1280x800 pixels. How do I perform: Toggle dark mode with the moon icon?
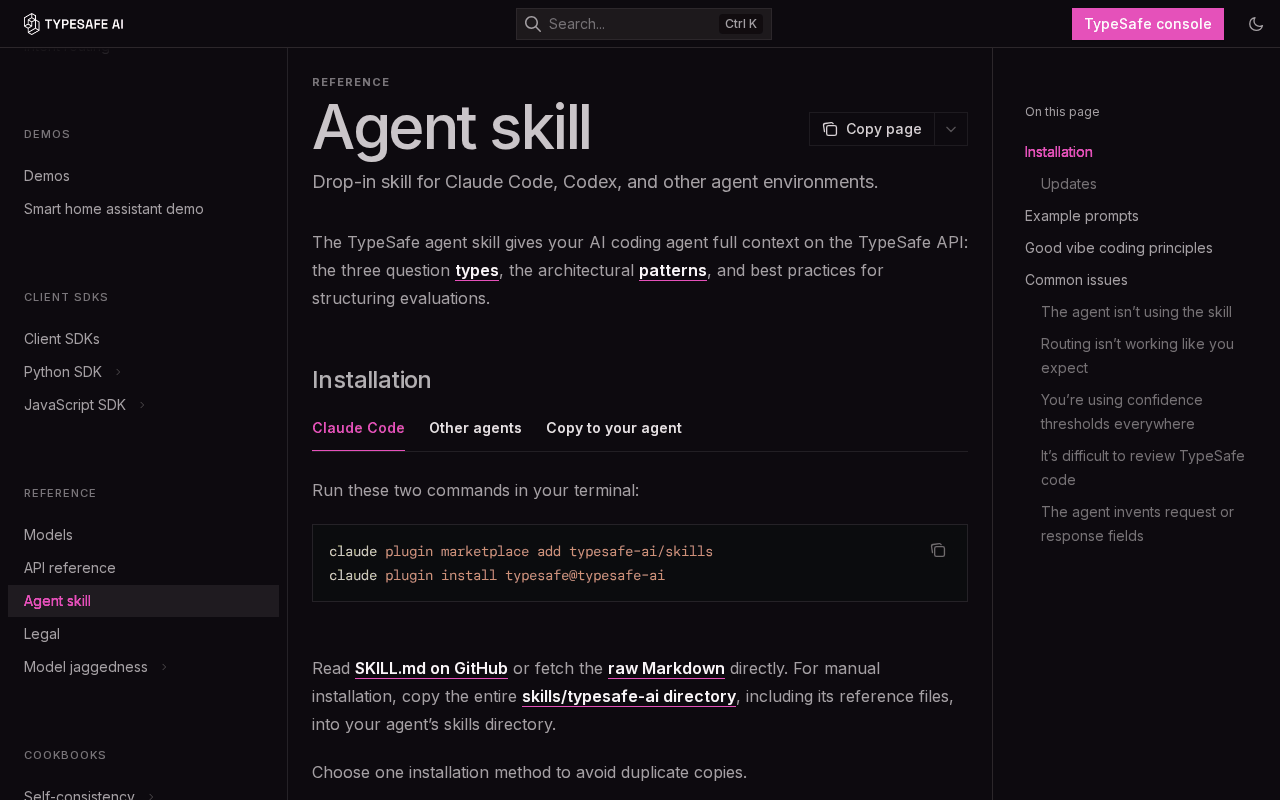pos(1256,24)
